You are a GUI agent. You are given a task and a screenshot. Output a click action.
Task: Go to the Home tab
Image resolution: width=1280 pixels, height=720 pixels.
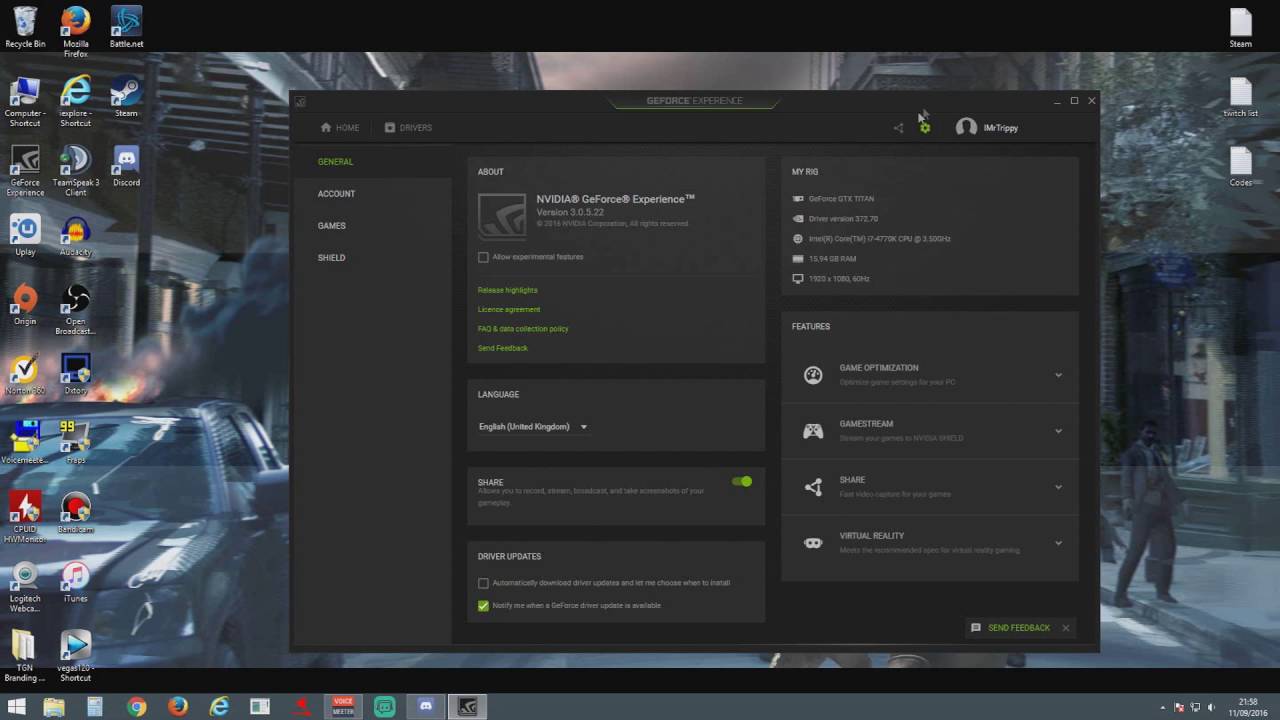coord(340,128)
